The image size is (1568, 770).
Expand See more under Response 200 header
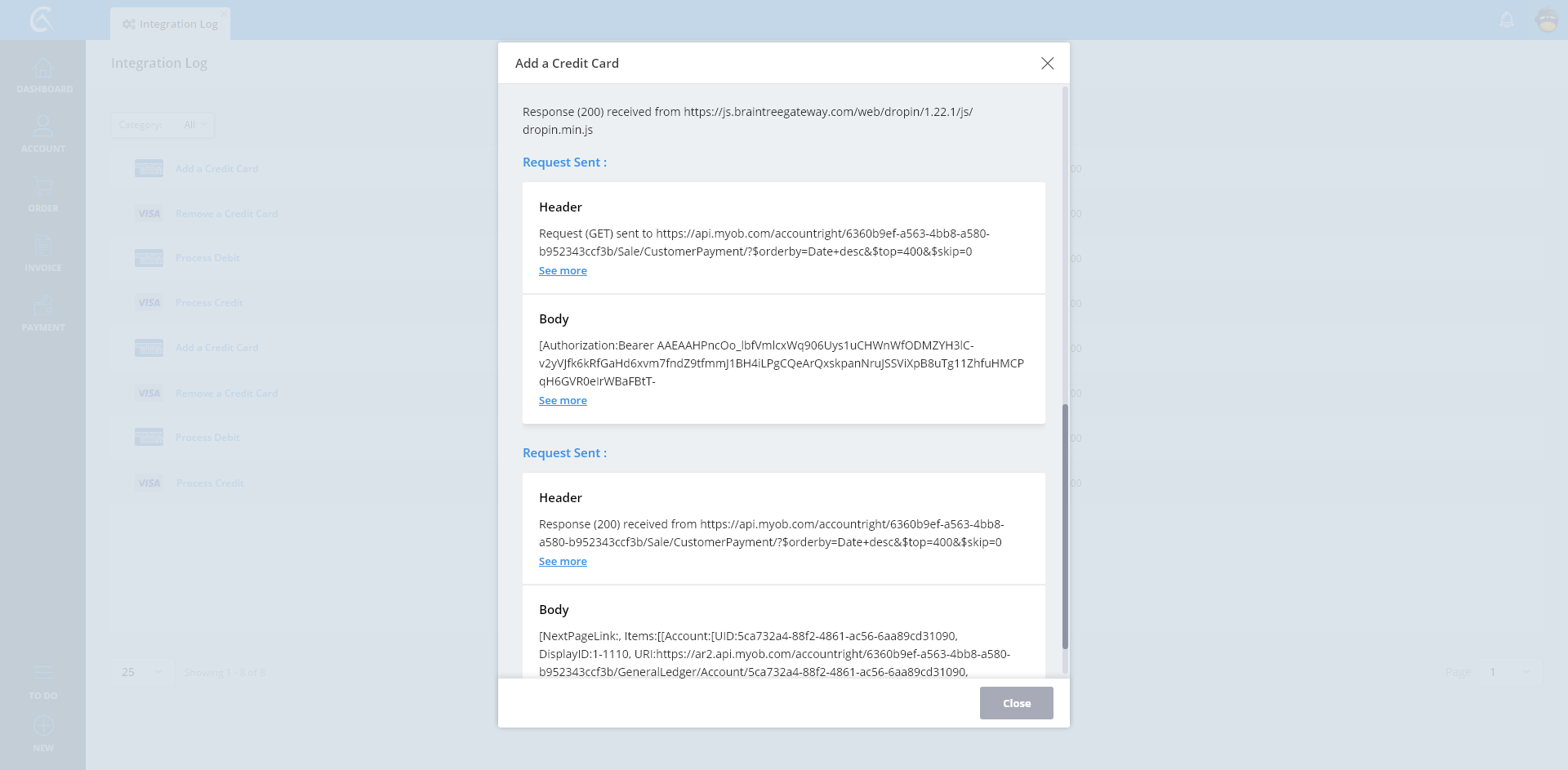click(x=563, y=562)
